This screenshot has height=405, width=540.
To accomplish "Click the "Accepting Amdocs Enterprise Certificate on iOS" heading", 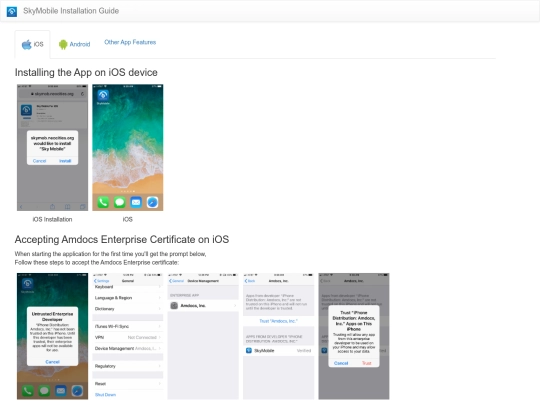I will click(122, 239).
